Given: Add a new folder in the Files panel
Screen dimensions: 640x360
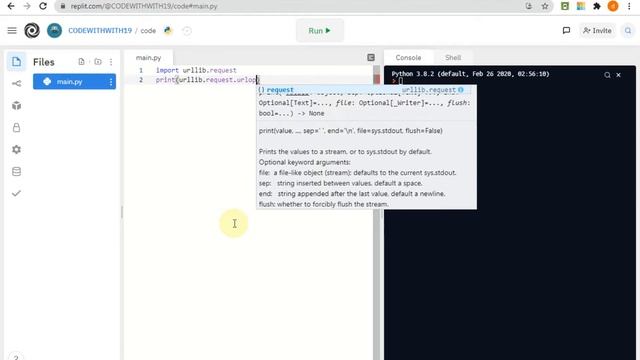Looking at the screenshot, I should tap(98, 62).
